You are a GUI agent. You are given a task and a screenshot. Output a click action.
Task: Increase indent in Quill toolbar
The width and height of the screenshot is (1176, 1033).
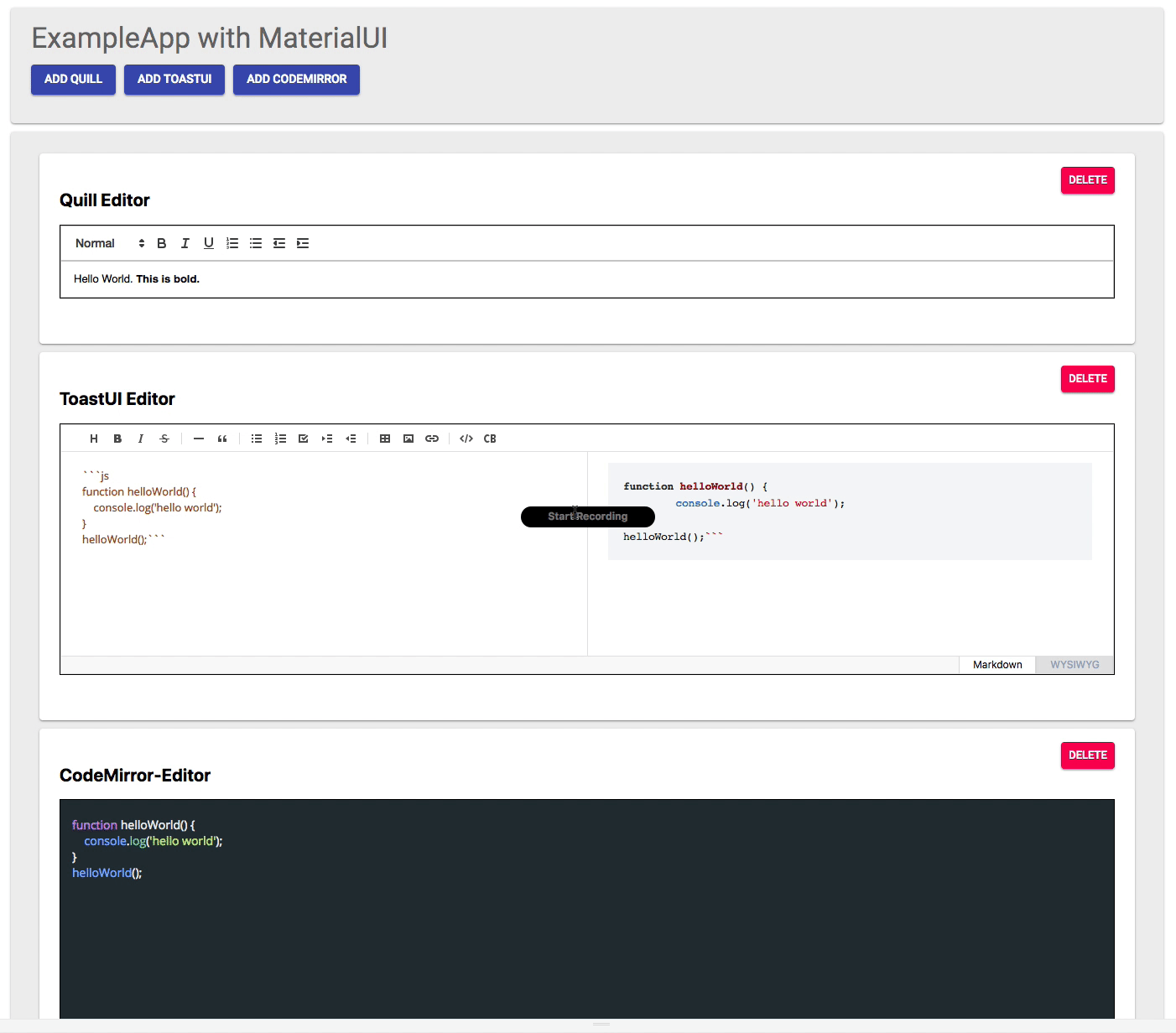click(x=303, y=243)
